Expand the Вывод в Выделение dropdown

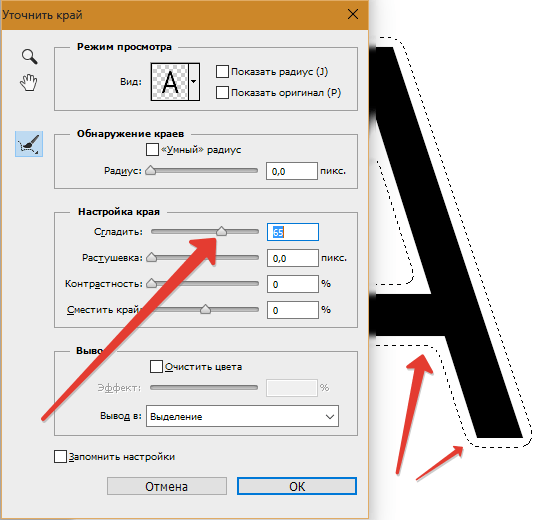coord(242,416)
